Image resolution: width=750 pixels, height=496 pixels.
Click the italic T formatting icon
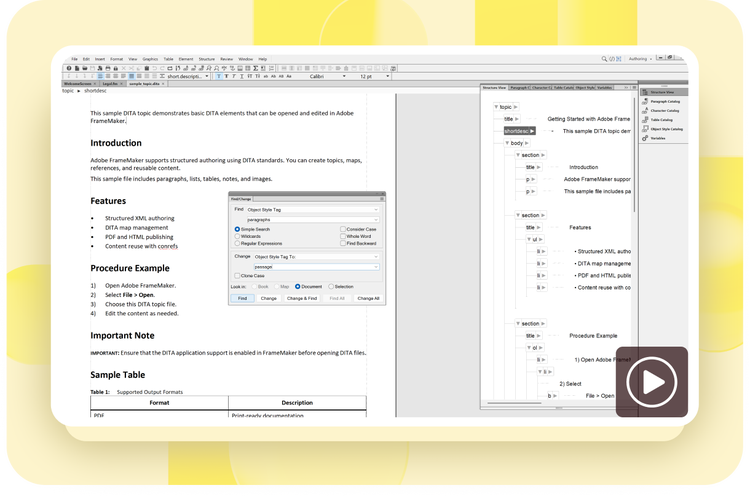click(x=234, y=77)
